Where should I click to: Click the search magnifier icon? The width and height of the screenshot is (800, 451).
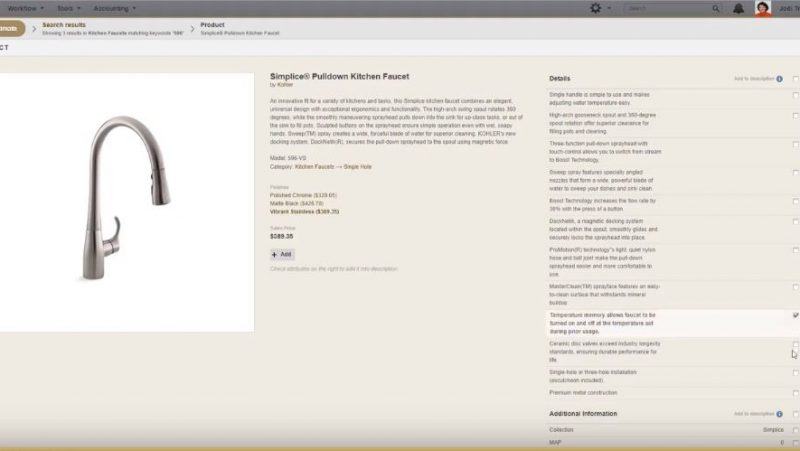pos(715,8)
